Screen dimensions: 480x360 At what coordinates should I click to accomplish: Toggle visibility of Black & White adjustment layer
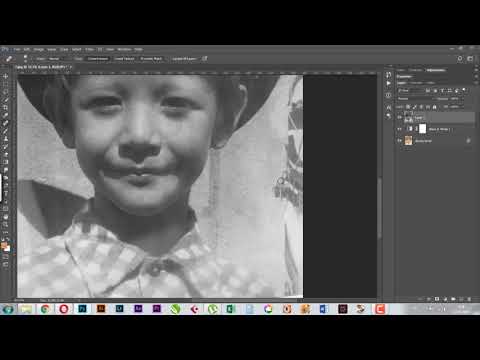pyautogui.click(x=399, y=129)
